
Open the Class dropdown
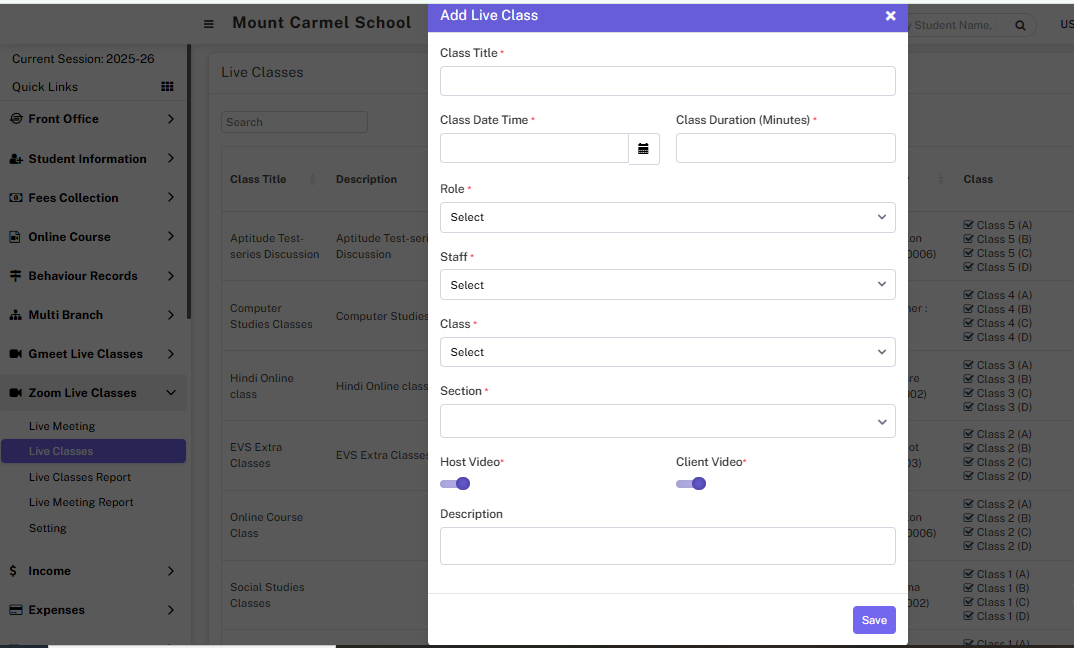pyautogui.click(x=667, y=352)
